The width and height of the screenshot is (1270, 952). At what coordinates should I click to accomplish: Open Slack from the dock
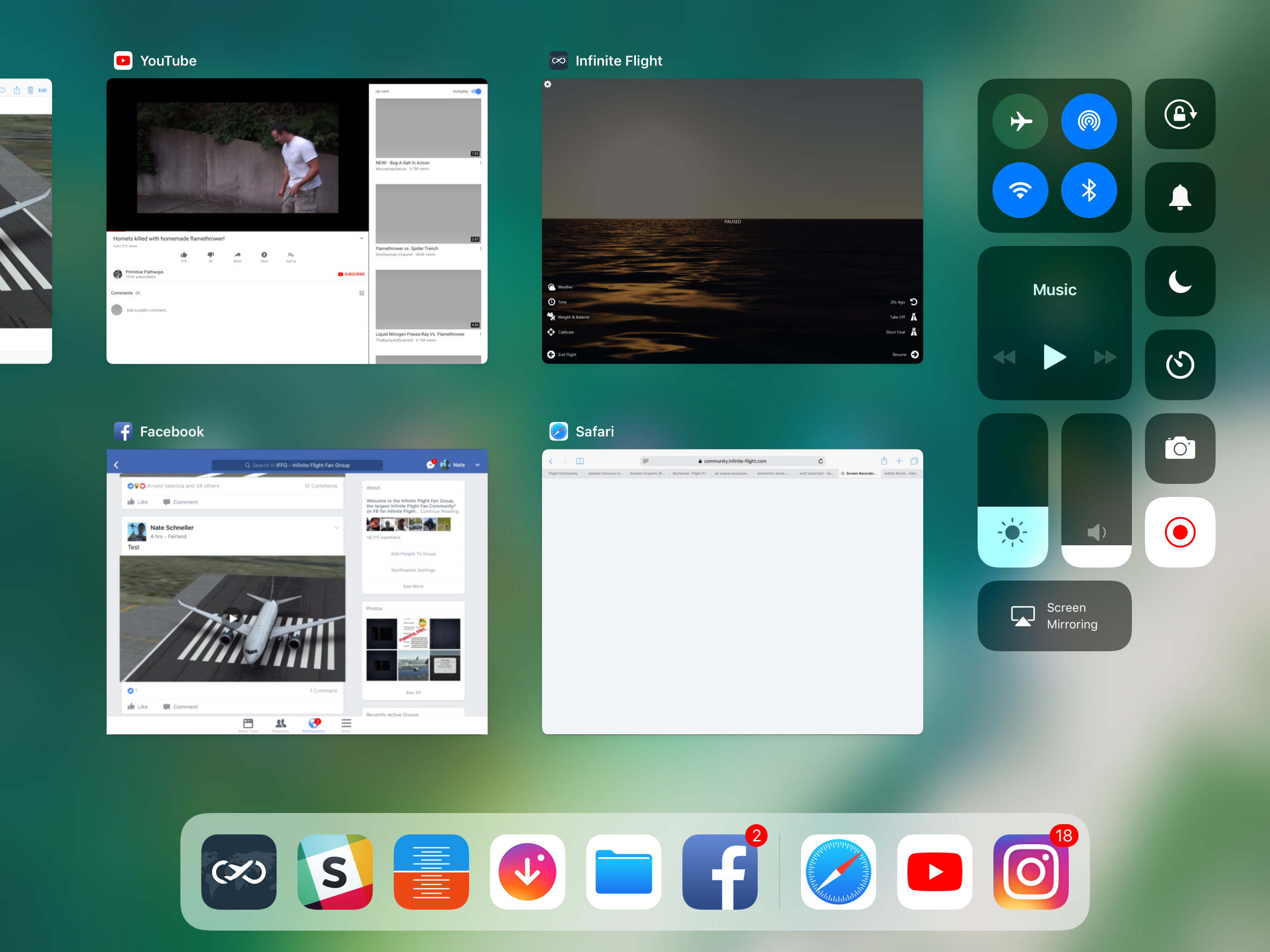coord(335,872)
